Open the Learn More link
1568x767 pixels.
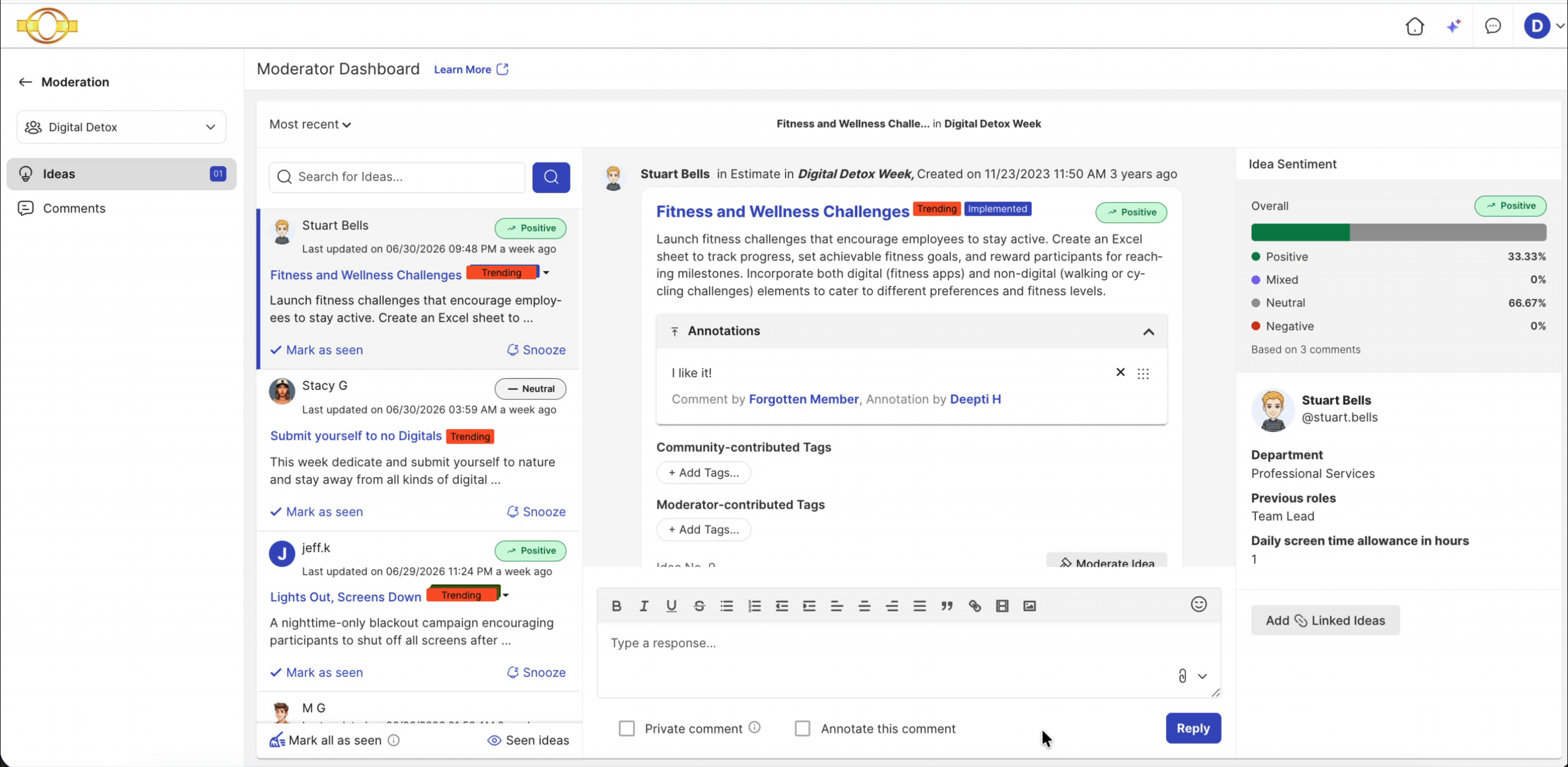coord(471,69)
